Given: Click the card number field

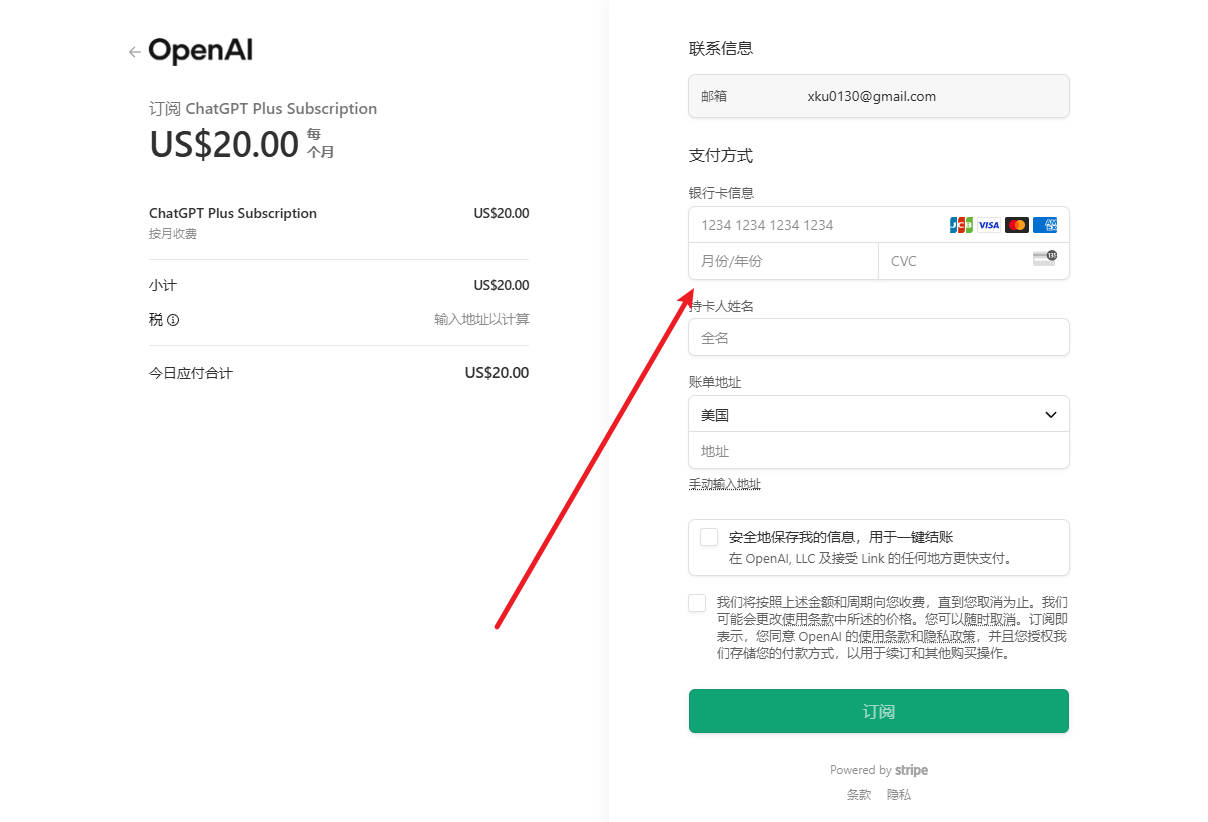Looking at the screenshot, I should [879, 225].
